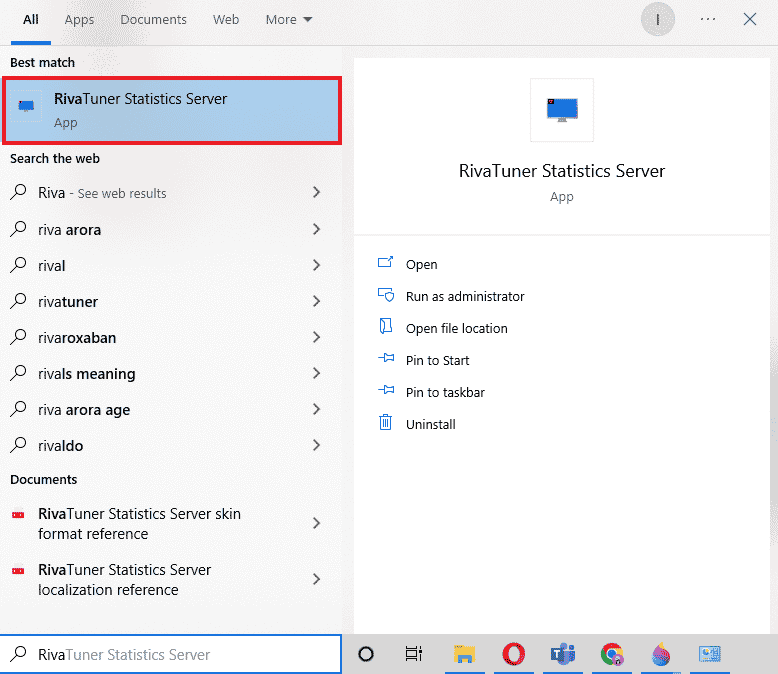Viewport: 778px width, 674px height.
Task: Open the three-dot options menu
Action: pyautogui.click(x=708, y=19)
